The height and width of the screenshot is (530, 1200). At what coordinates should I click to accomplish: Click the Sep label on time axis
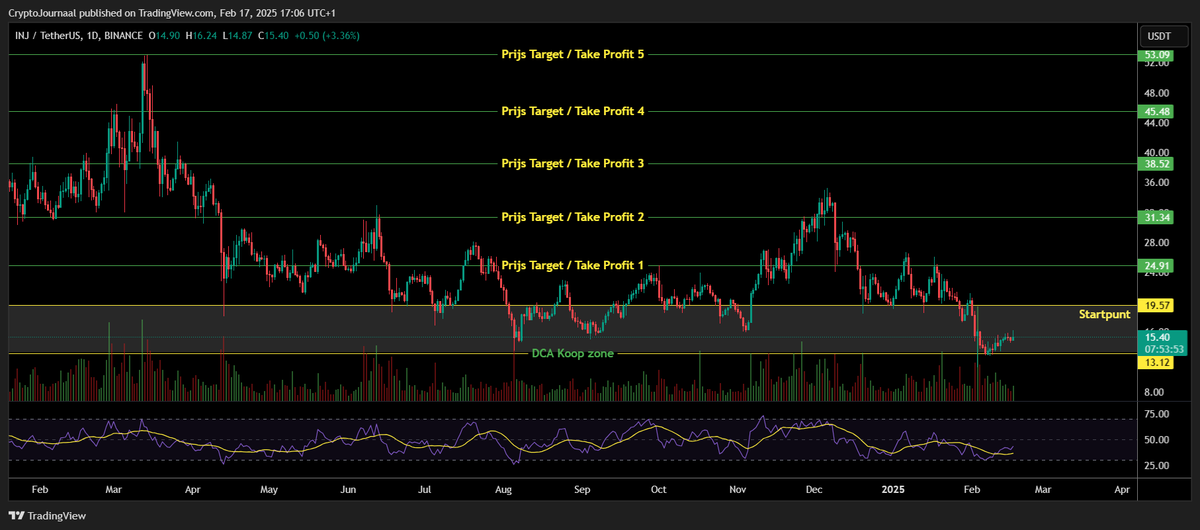pyautogui.click(x=583, y=491)
